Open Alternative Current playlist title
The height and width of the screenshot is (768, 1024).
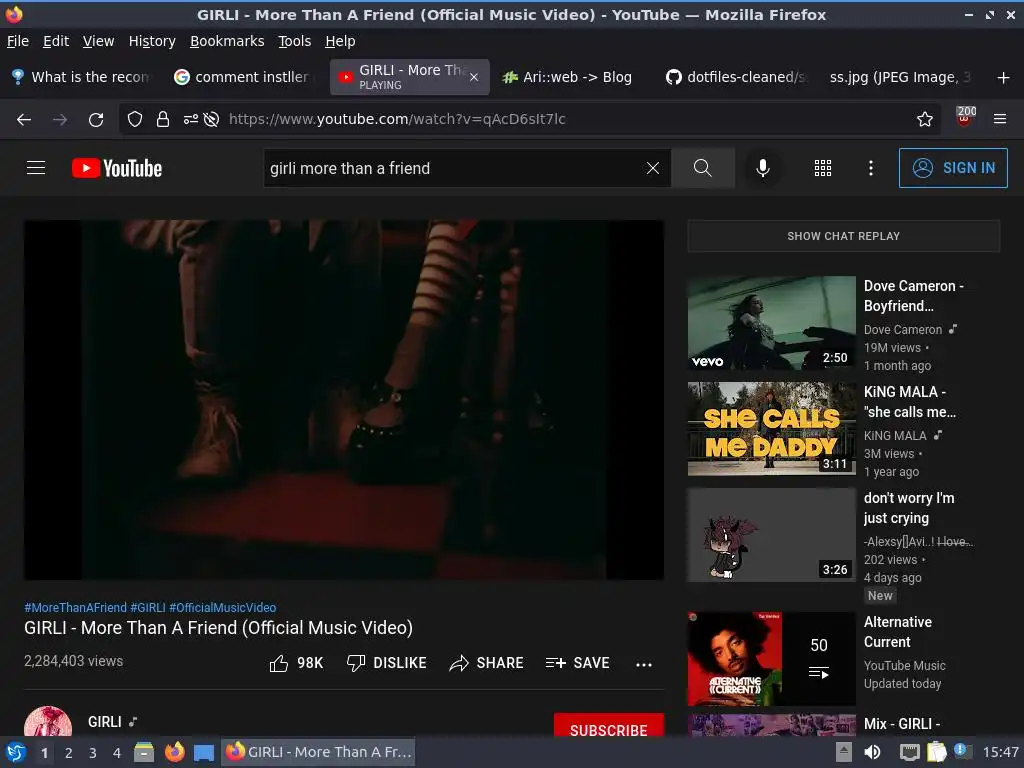[x=898, y=632]
